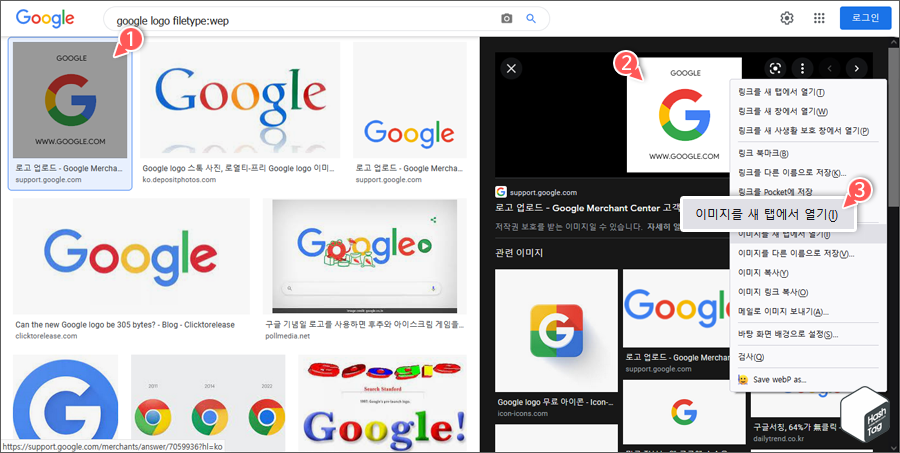Open the Google apps grid

[819, 18]
